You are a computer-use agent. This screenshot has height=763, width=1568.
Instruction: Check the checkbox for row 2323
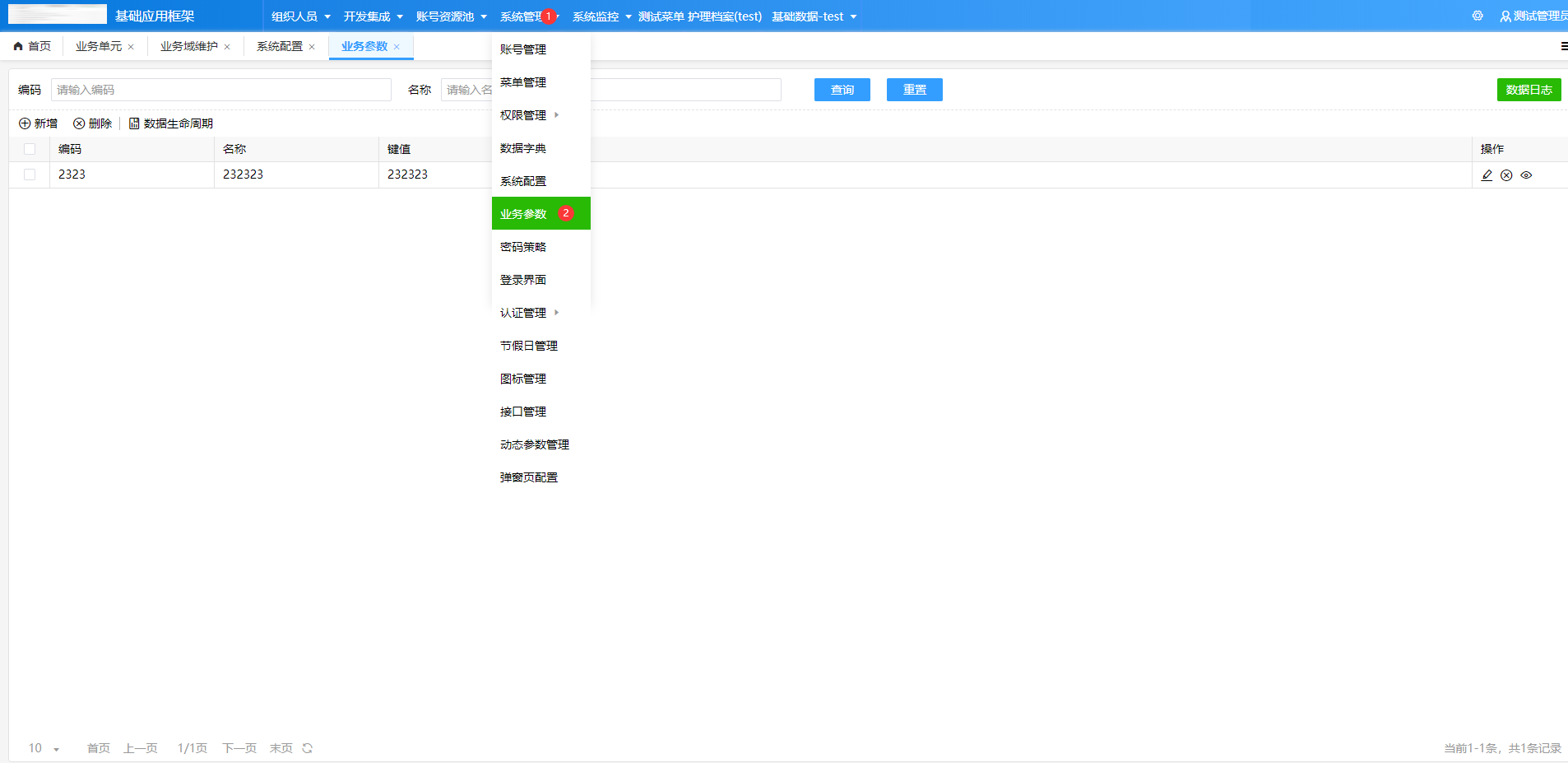click(30, 174)
